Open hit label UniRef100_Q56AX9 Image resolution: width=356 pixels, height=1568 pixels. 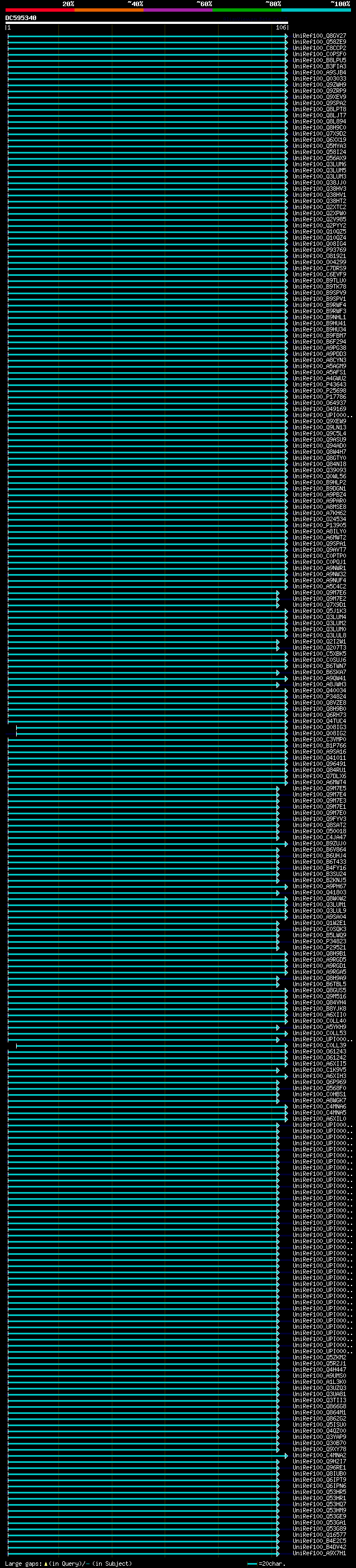[x=319, y=159]
